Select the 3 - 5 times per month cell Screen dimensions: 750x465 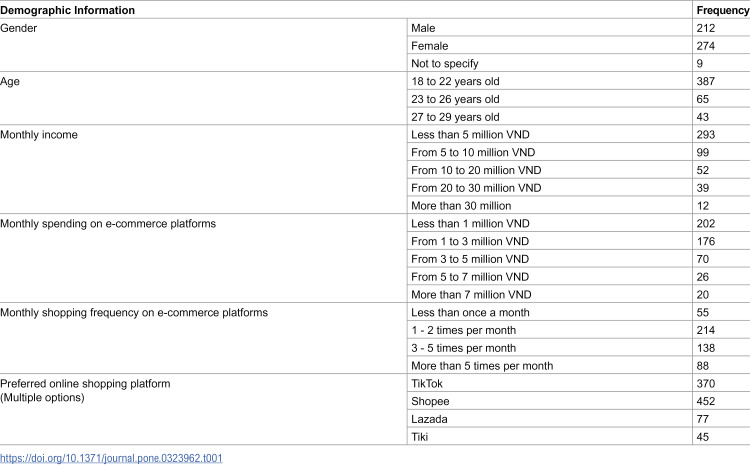pos(463,348)
